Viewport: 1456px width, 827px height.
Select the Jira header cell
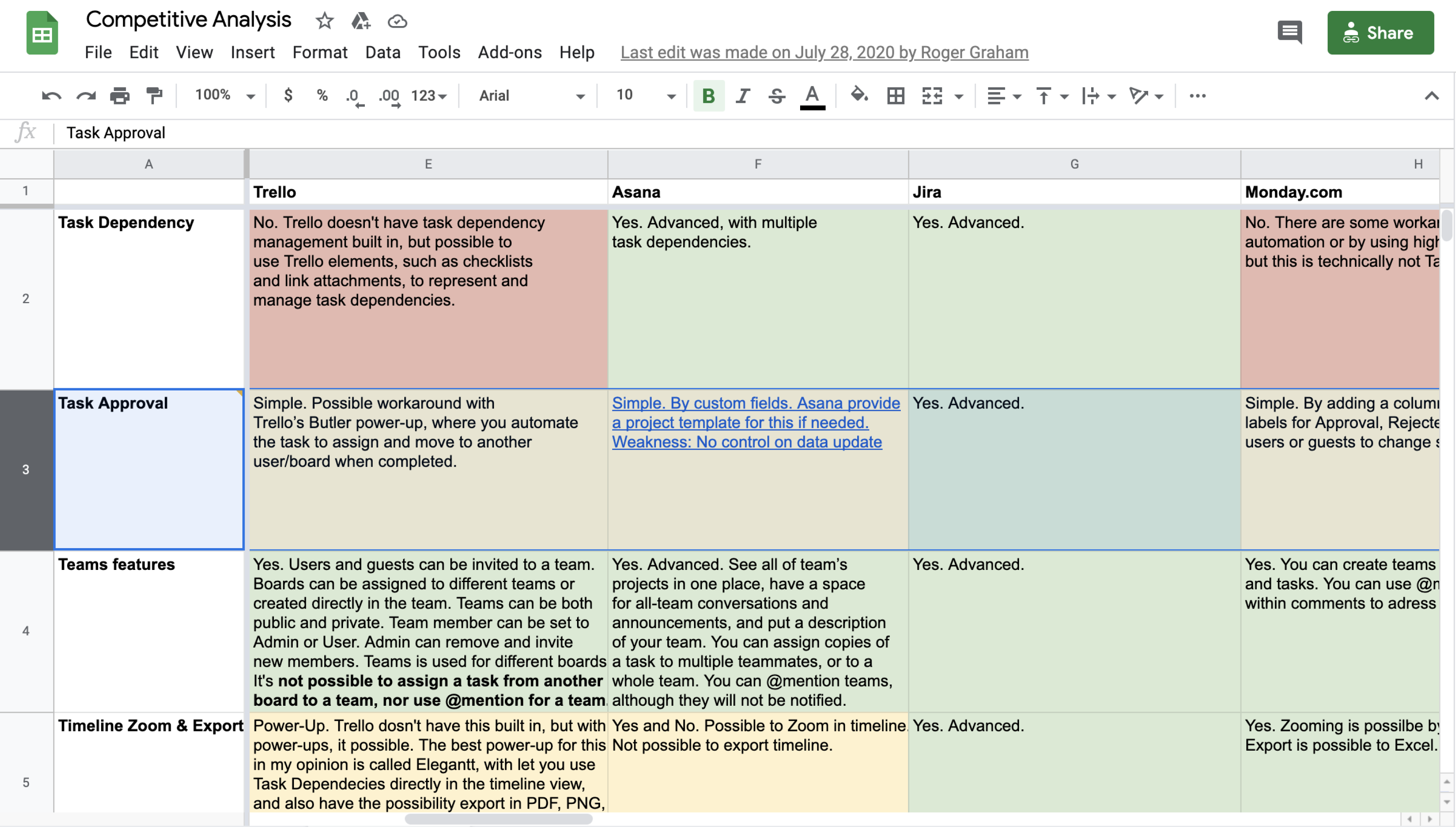(x=1074, y=192)
